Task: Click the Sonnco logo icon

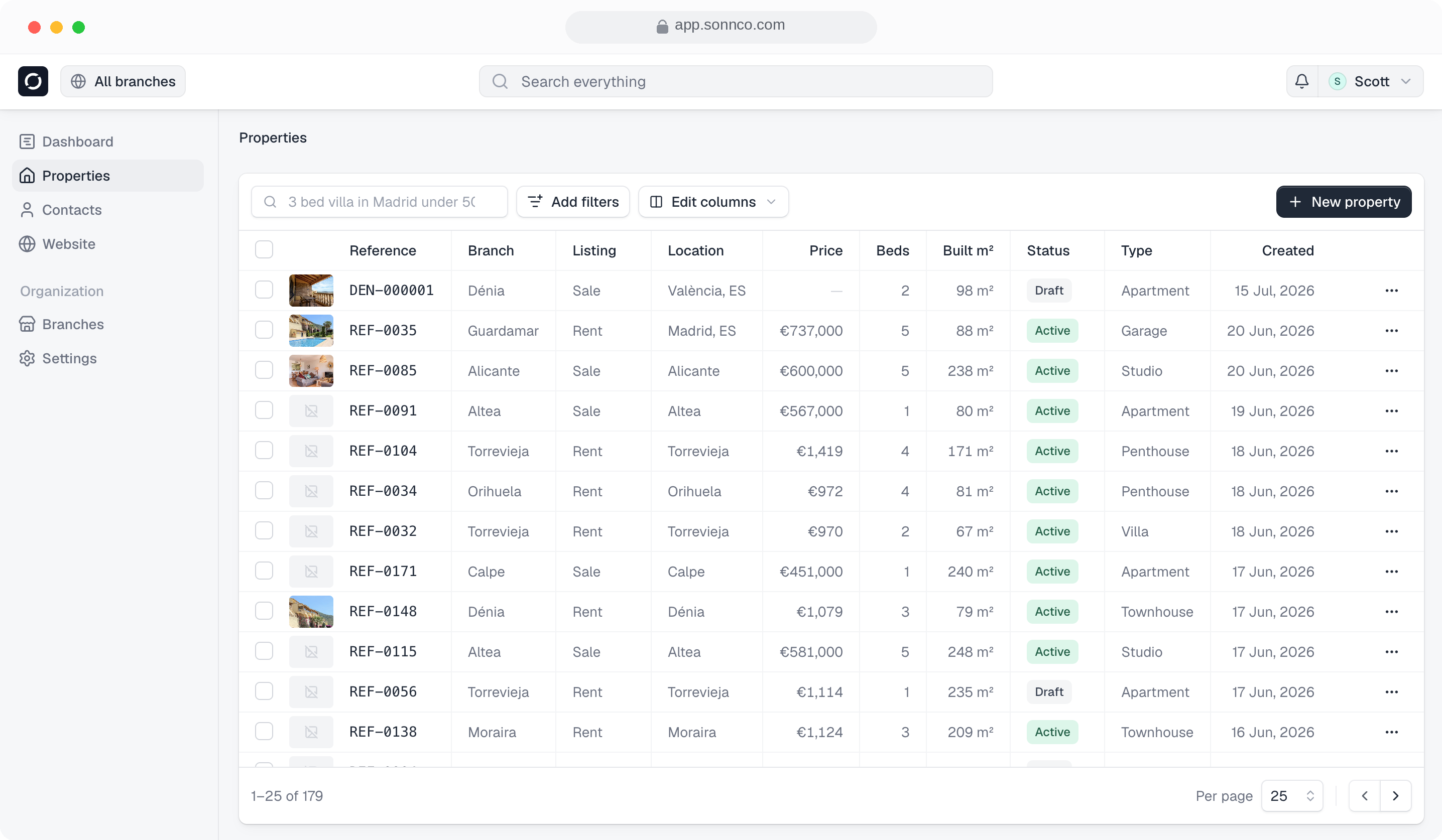Action: [33, 81]
